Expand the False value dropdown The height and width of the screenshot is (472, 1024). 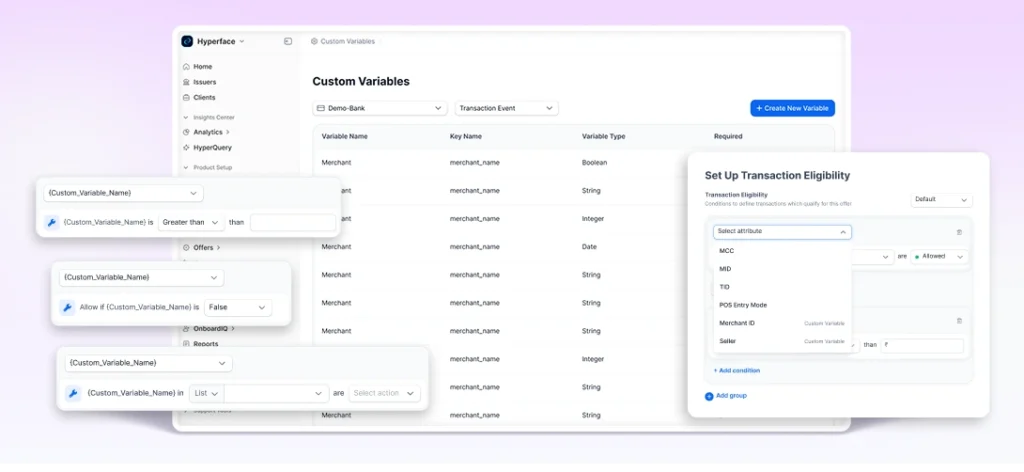coord(237,308)
